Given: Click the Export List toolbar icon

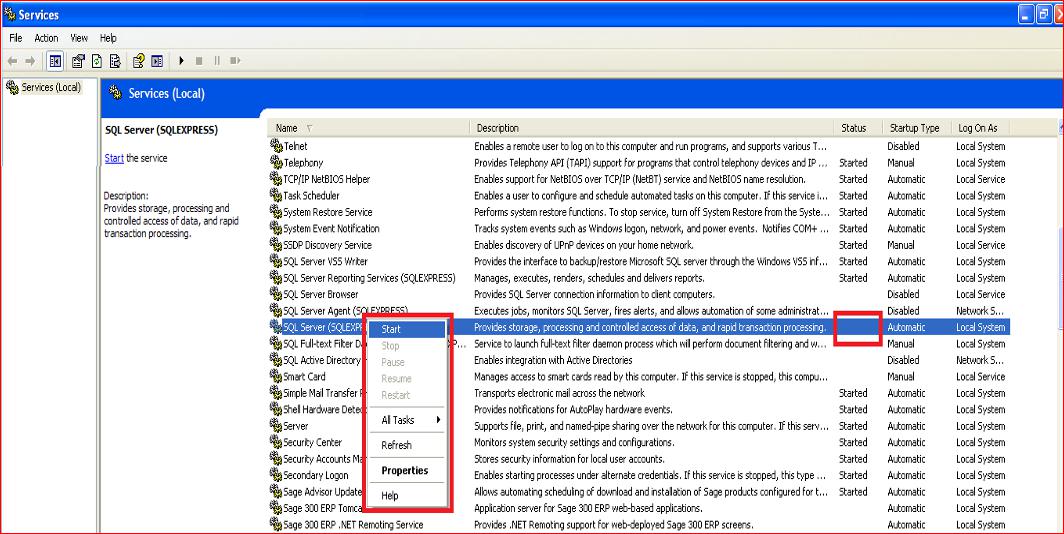Looking at the screenshot, I should coord(115,61).
